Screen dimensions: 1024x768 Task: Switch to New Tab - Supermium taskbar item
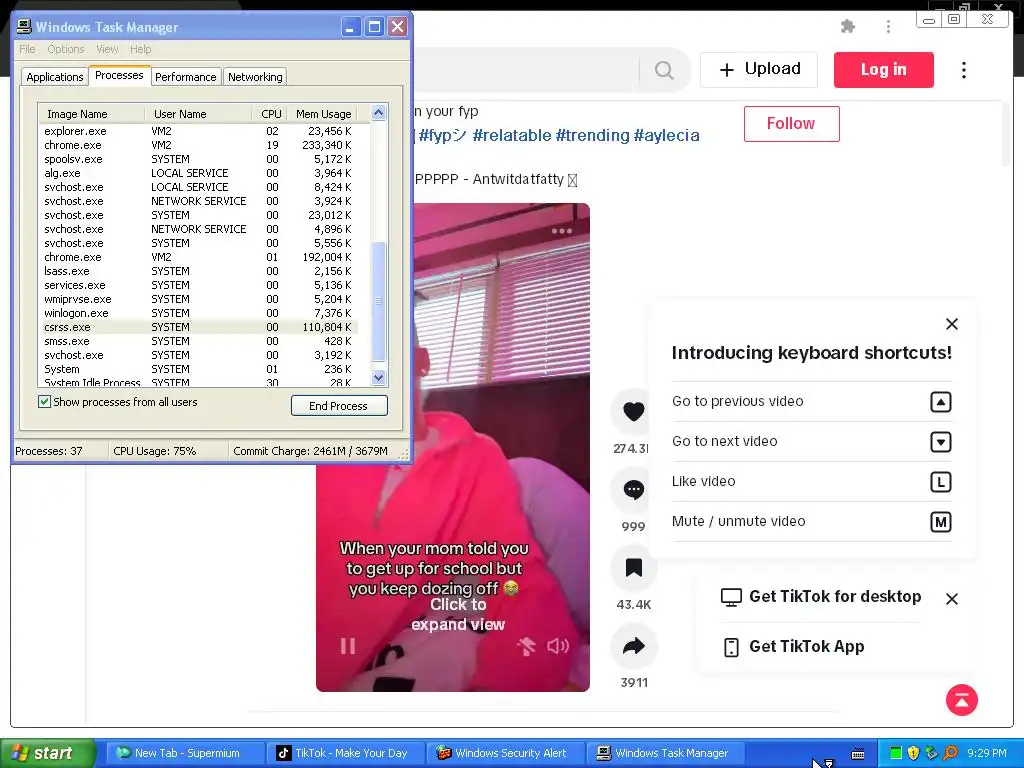(x=183, y=753)
